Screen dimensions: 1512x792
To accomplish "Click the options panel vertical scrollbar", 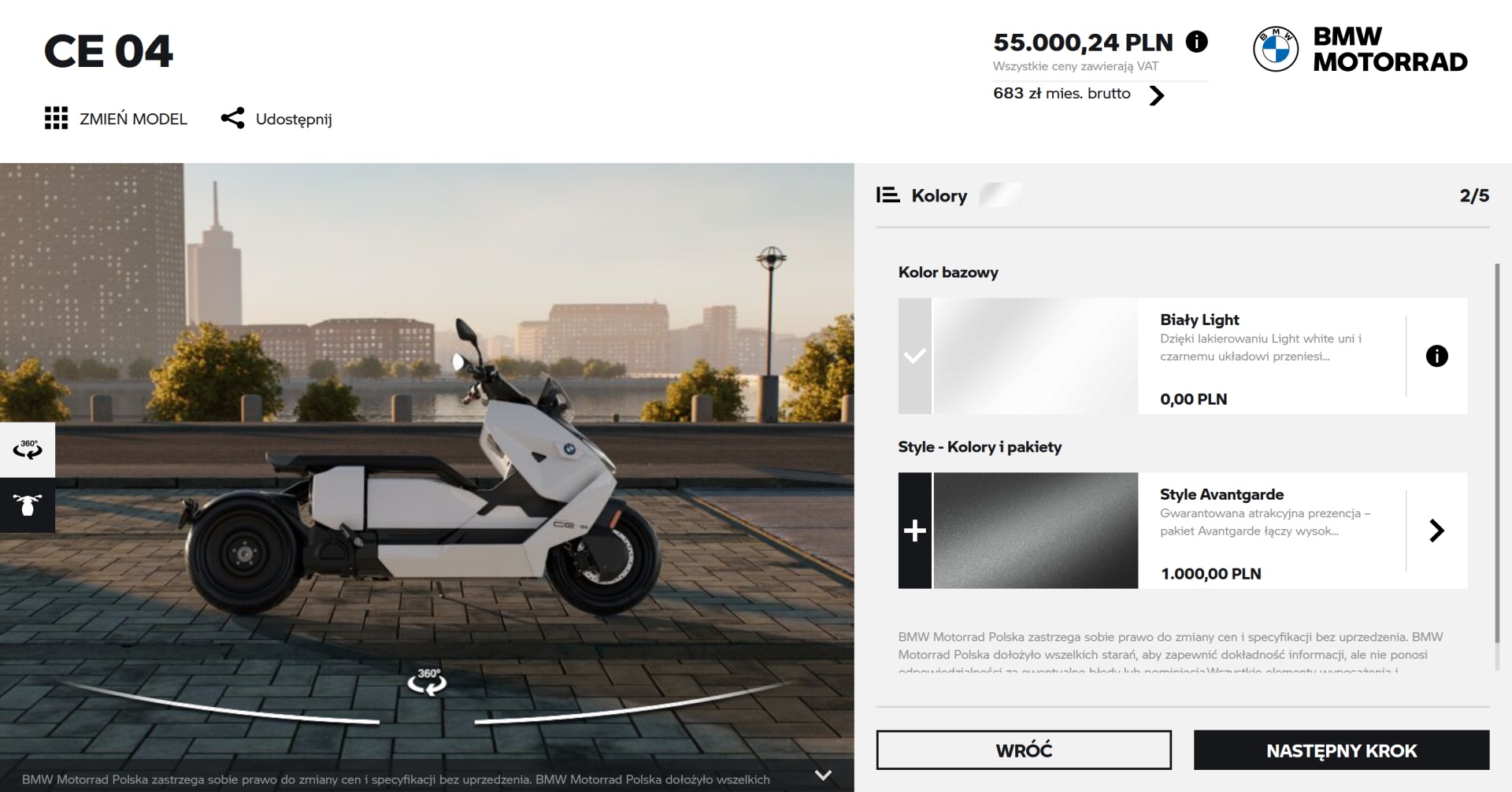I will click(1497, 454).
